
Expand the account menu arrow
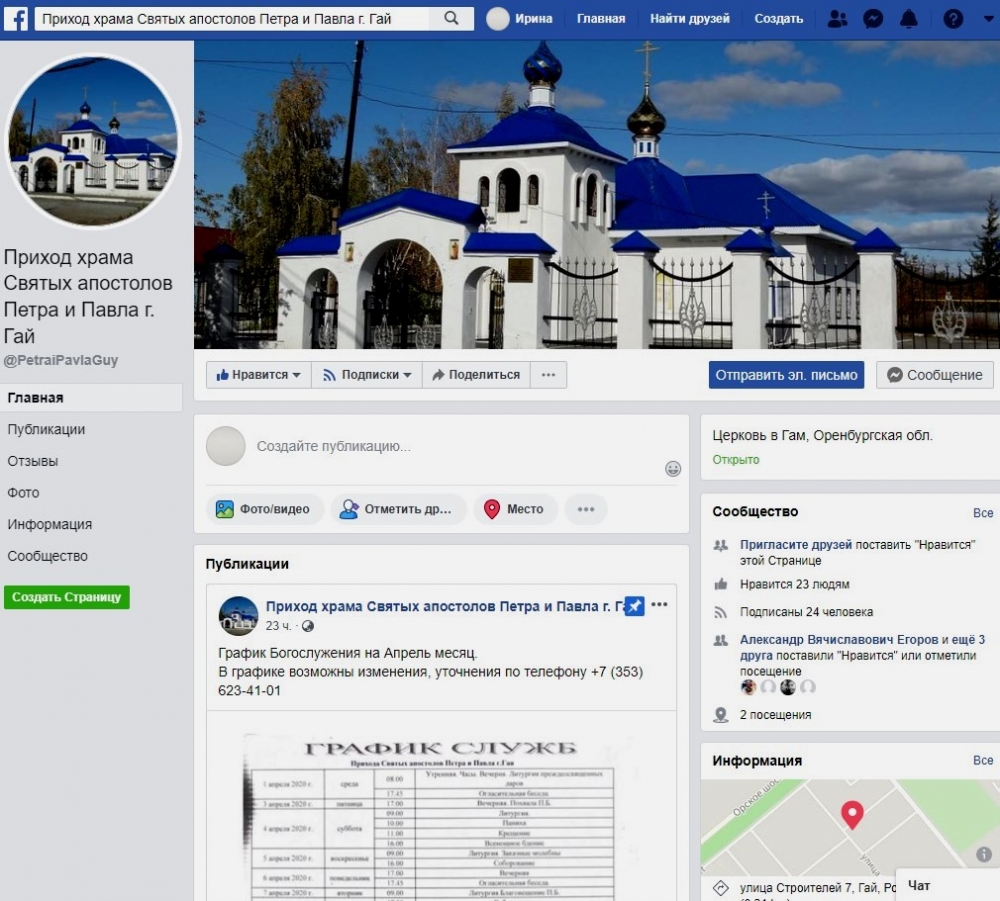(988, 19)
